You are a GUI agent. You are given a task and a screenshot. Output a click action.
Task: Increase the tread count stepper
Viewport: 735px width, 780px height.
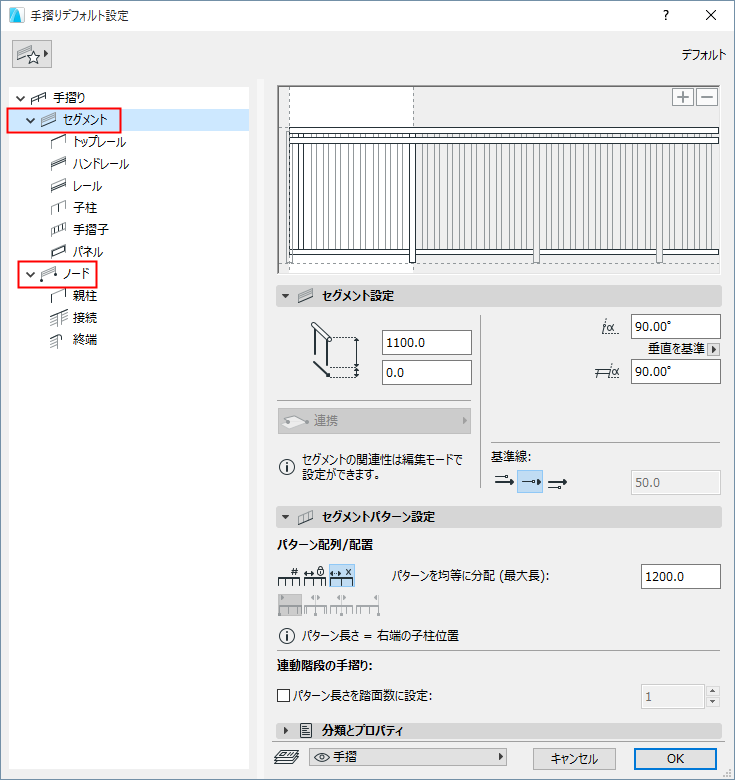[713, 690]
